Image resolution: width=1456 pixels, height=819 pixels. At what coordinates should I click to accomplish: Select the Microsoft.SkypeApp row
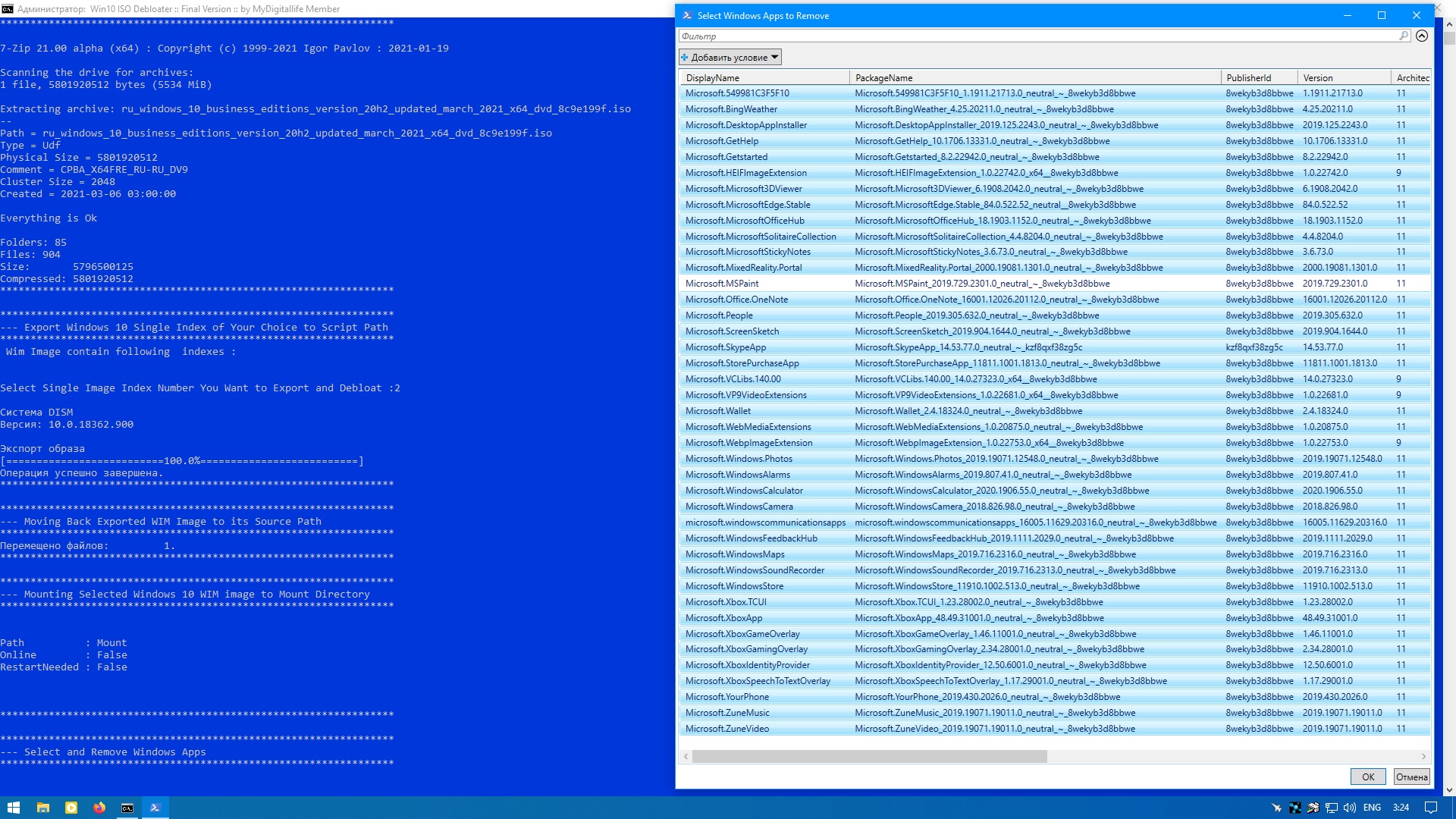(x=1055, y=347)
